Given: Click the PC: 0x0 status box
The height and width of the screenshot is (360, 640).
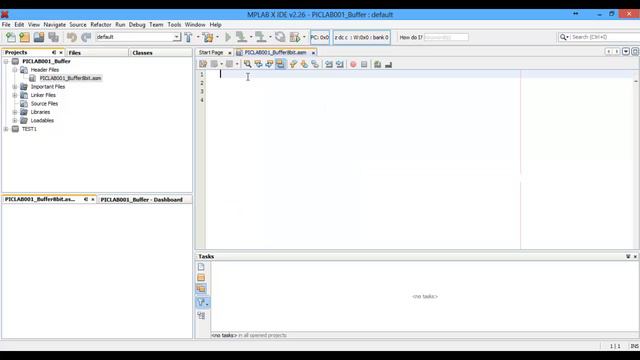Looking at the screenshot, I should coord(320,37).
